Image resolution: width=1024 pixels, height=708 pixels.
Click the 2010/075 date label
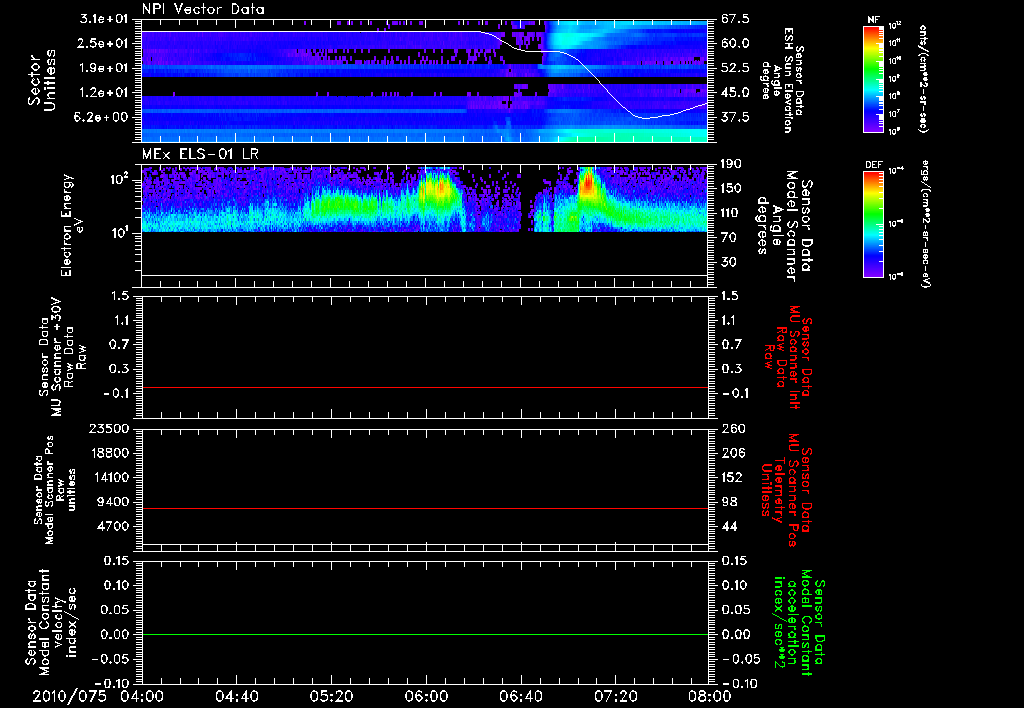67,695
